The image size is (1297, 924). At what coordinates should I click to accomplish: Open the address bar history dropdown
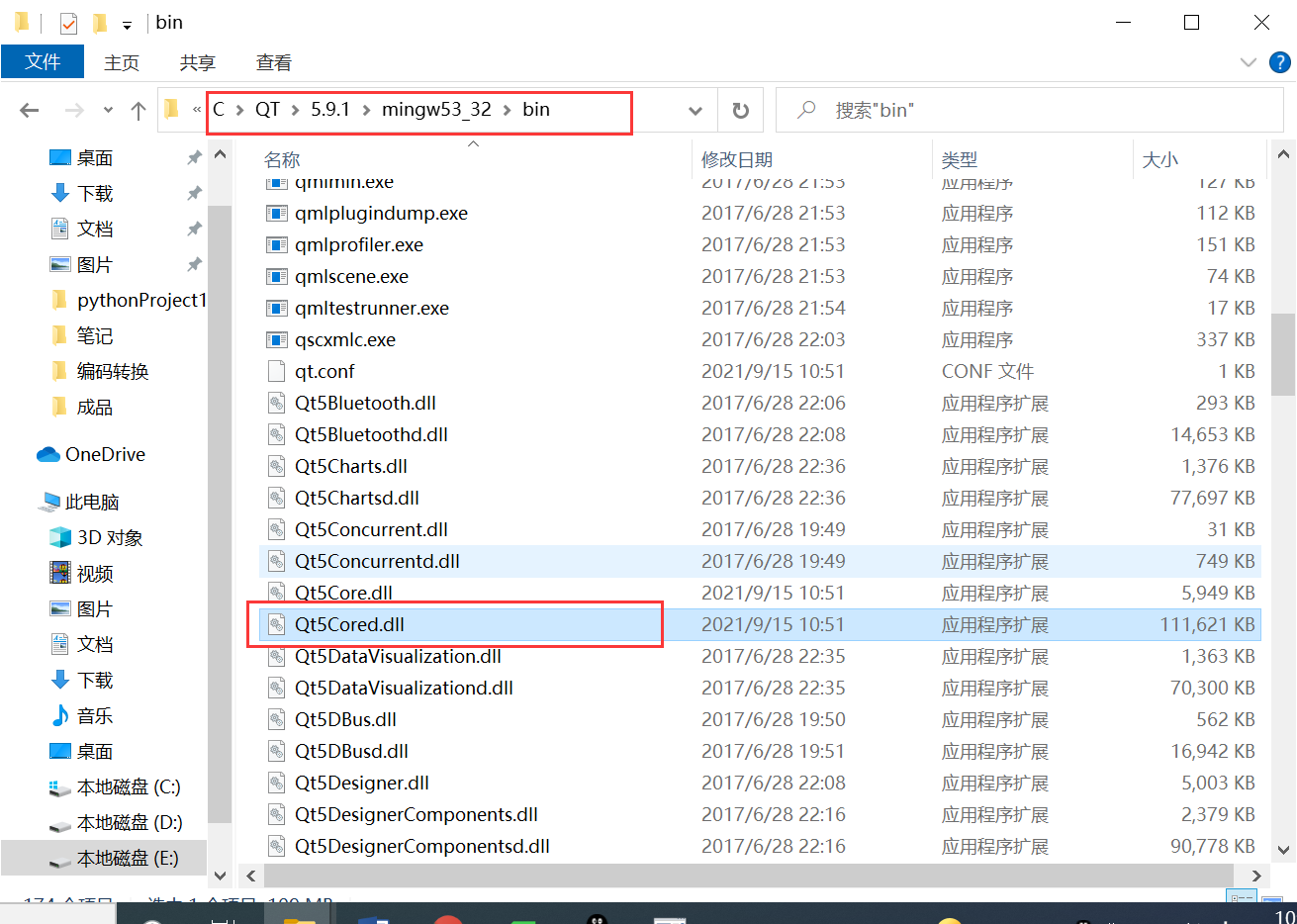(x=695, y=110)
